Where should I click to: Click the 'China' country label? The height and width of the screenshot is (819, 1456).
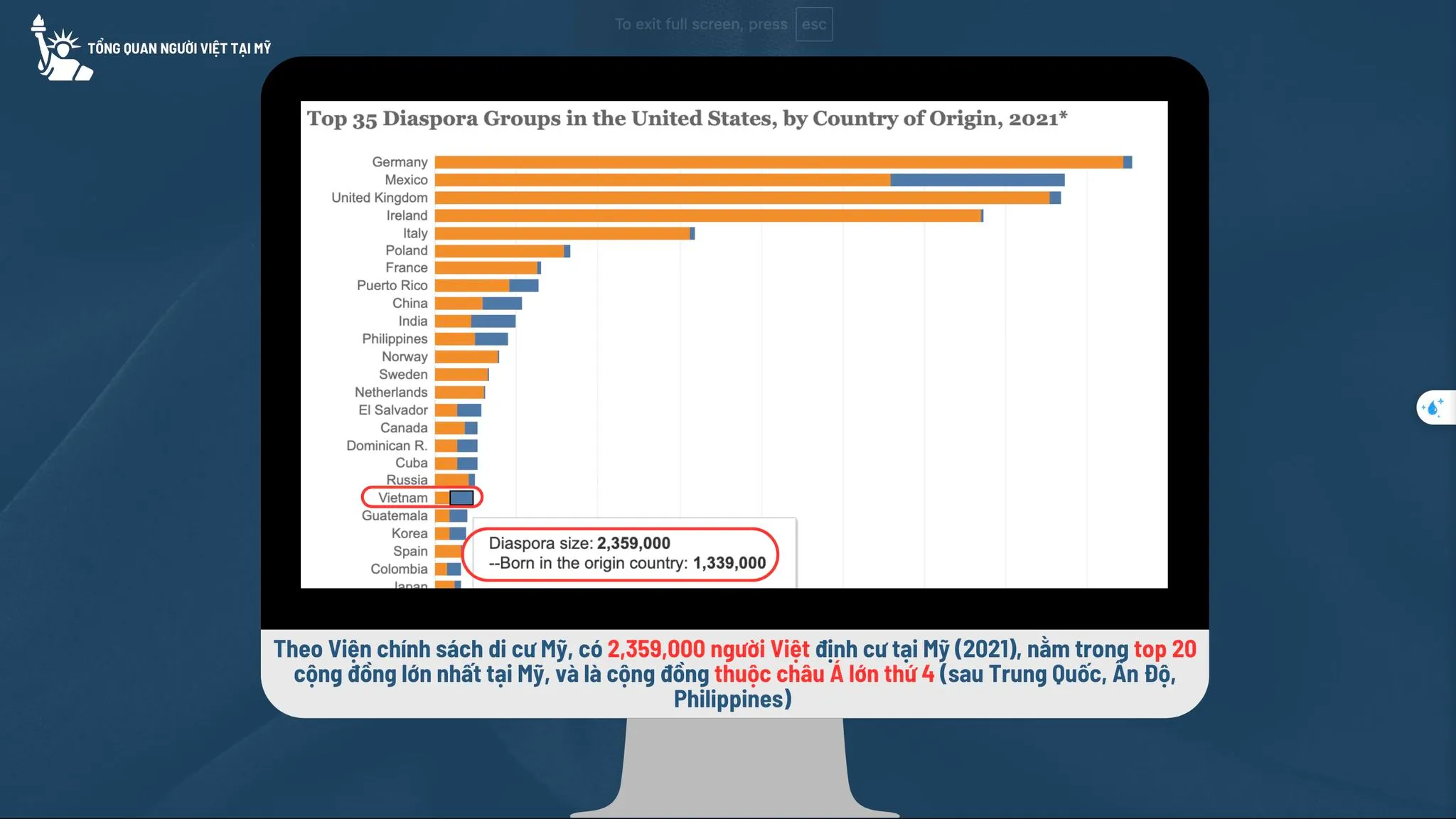410,303
